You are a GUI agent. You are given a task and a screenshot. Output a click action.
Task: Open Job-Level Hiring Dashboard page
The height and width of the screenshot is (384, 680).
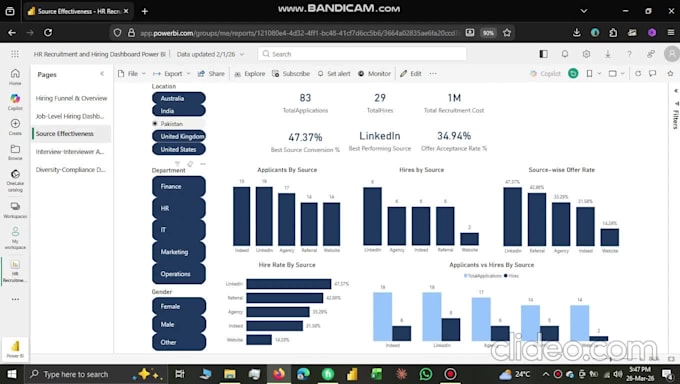pos(72,116)
